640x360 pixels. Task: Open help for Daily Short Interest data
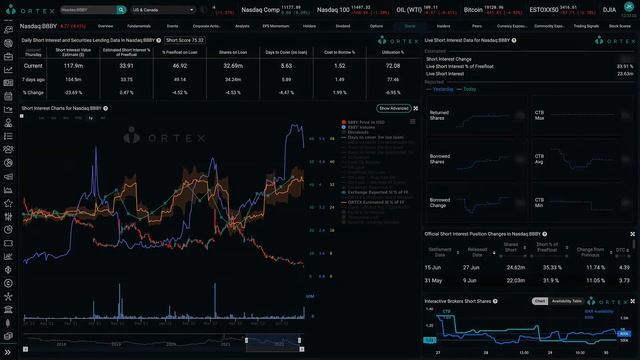click(x=159, y=40)
